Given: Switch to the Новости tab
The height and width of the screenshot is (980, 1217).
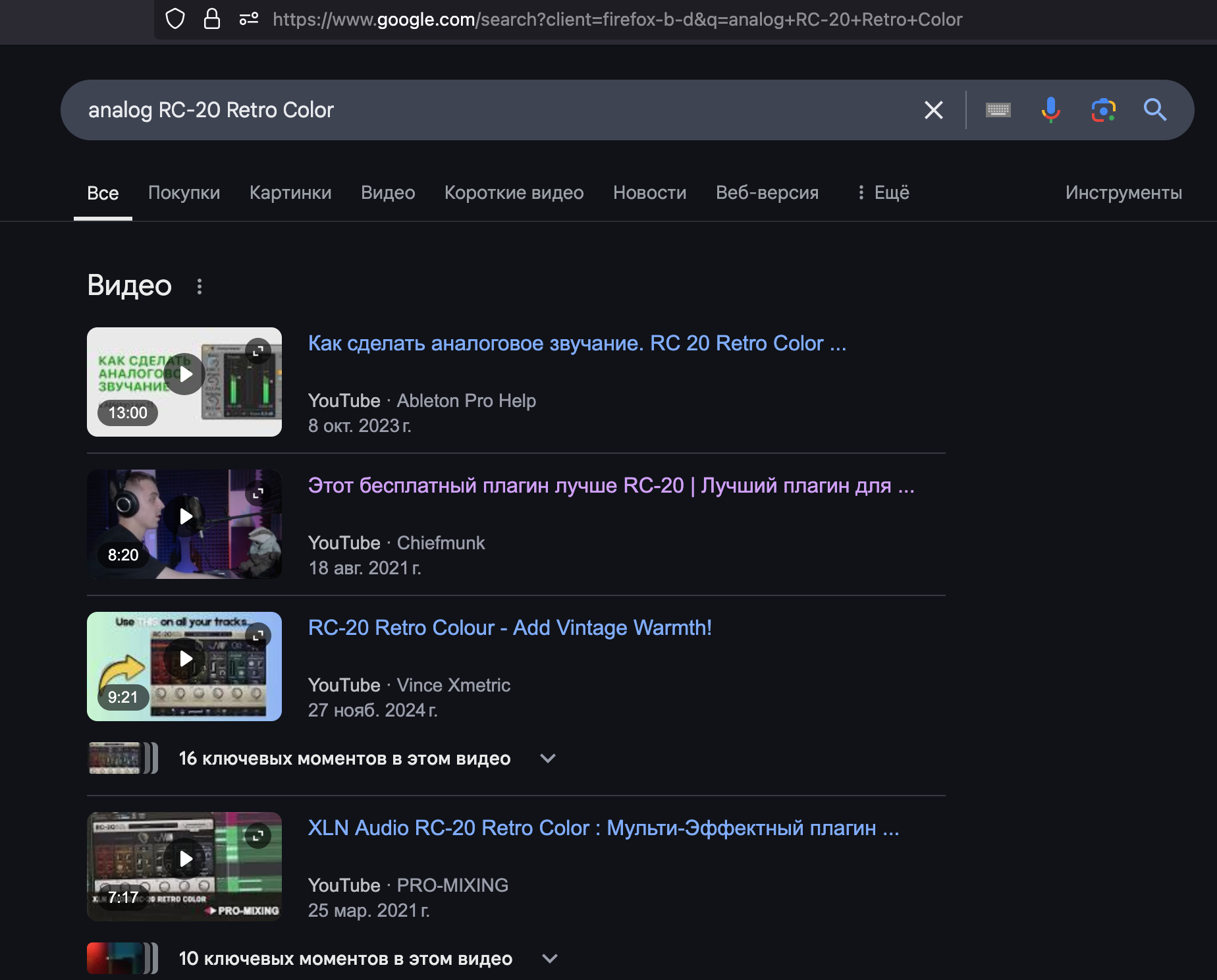Looking at the screenshot, I should (x=650, y=192).
